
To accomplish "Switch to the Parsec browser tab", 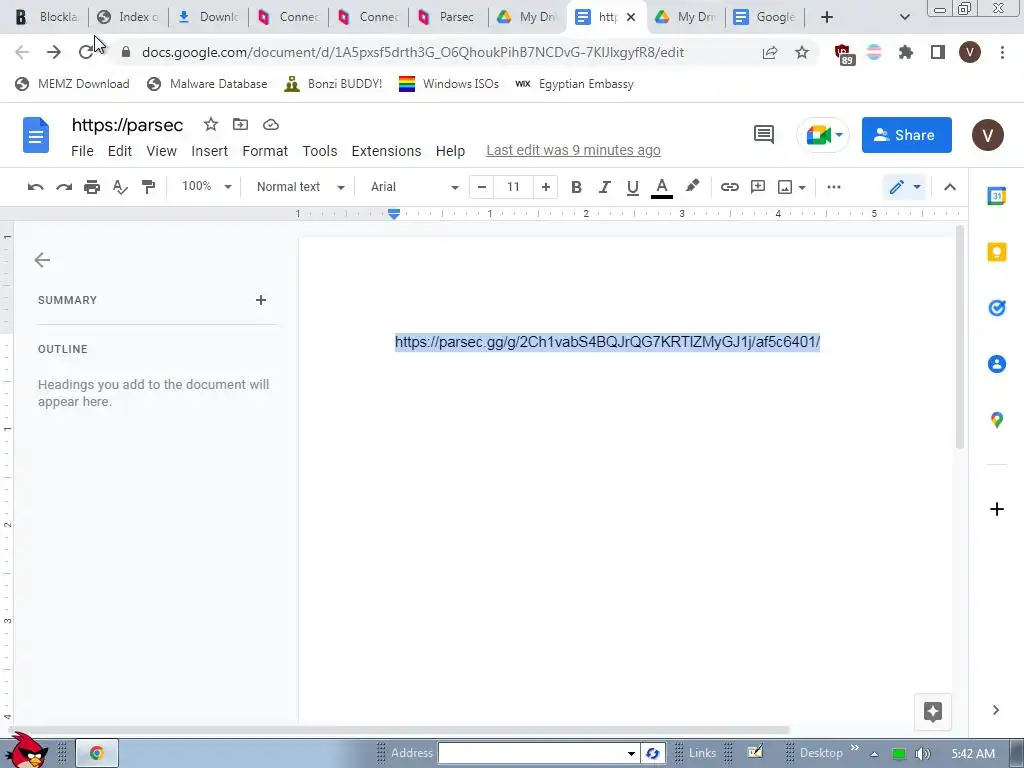I will (447, 17).
